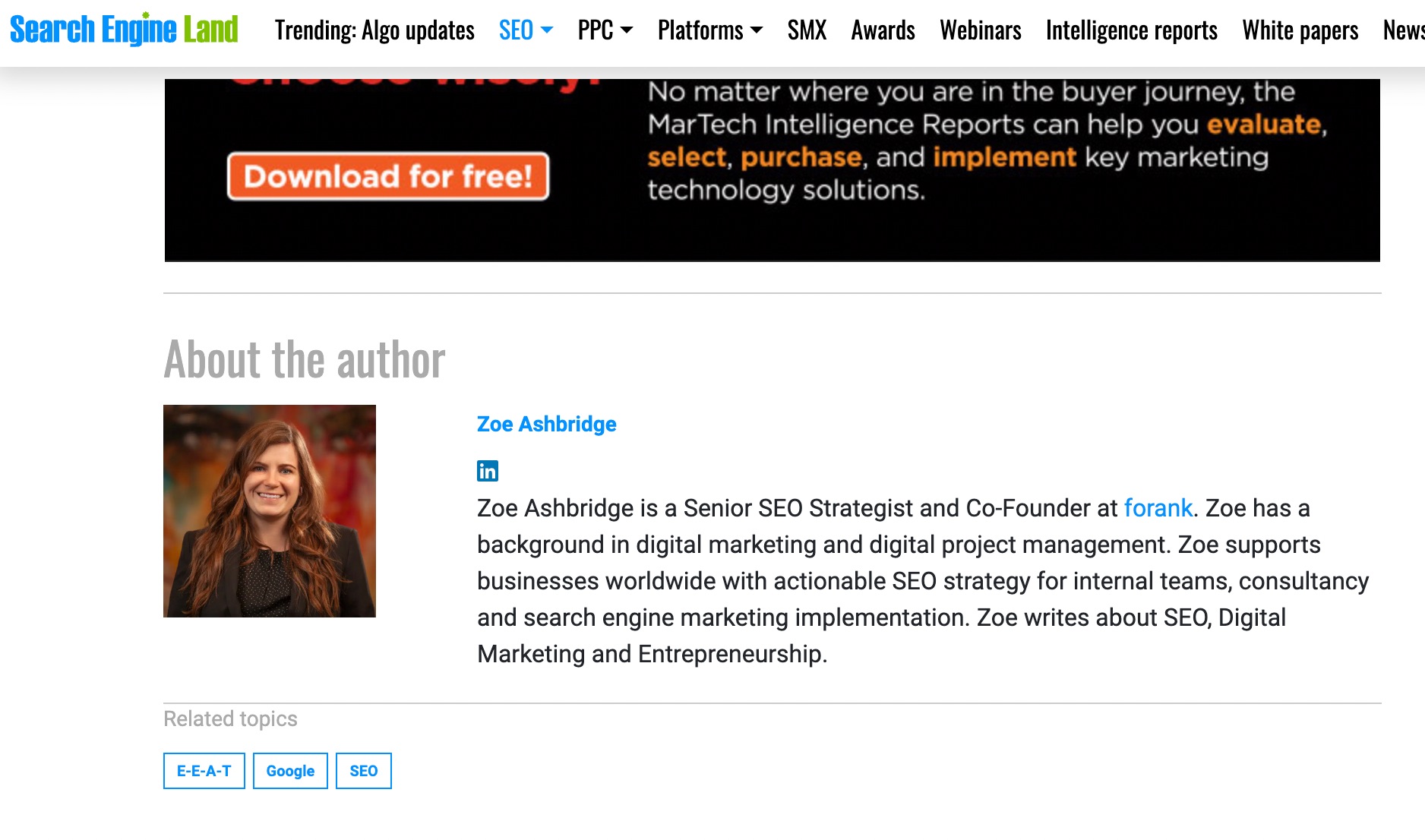
Task: Open the Awards page
Action: [883, 30]
